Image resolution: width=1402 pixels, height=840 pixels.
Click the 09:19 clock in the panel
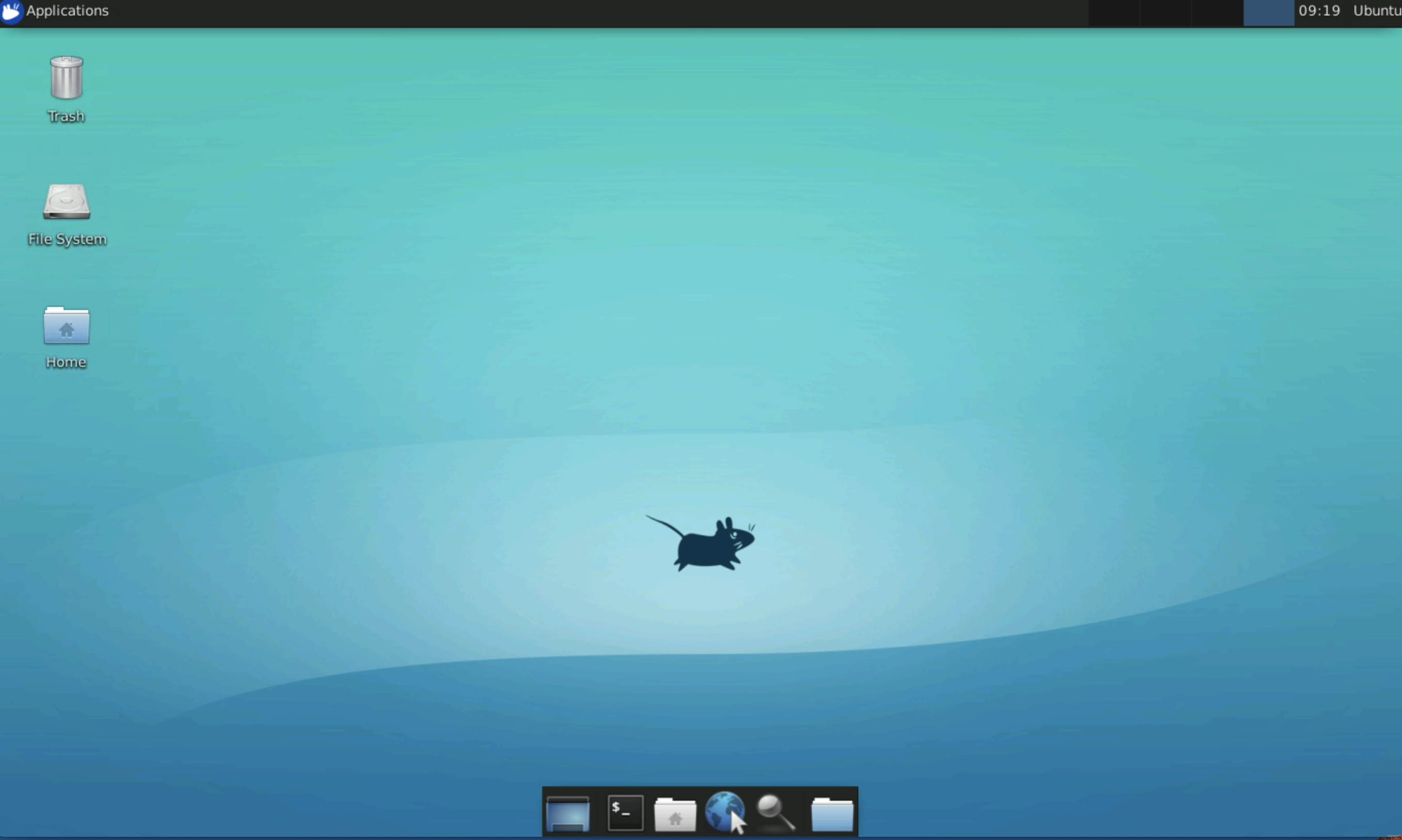pyautogui.click(x=1319, y=11)
